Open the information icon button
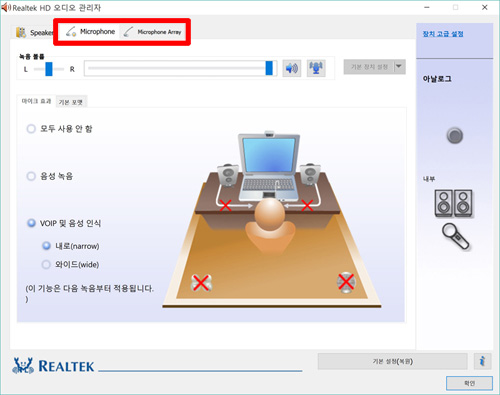 (x=482, y=361)
